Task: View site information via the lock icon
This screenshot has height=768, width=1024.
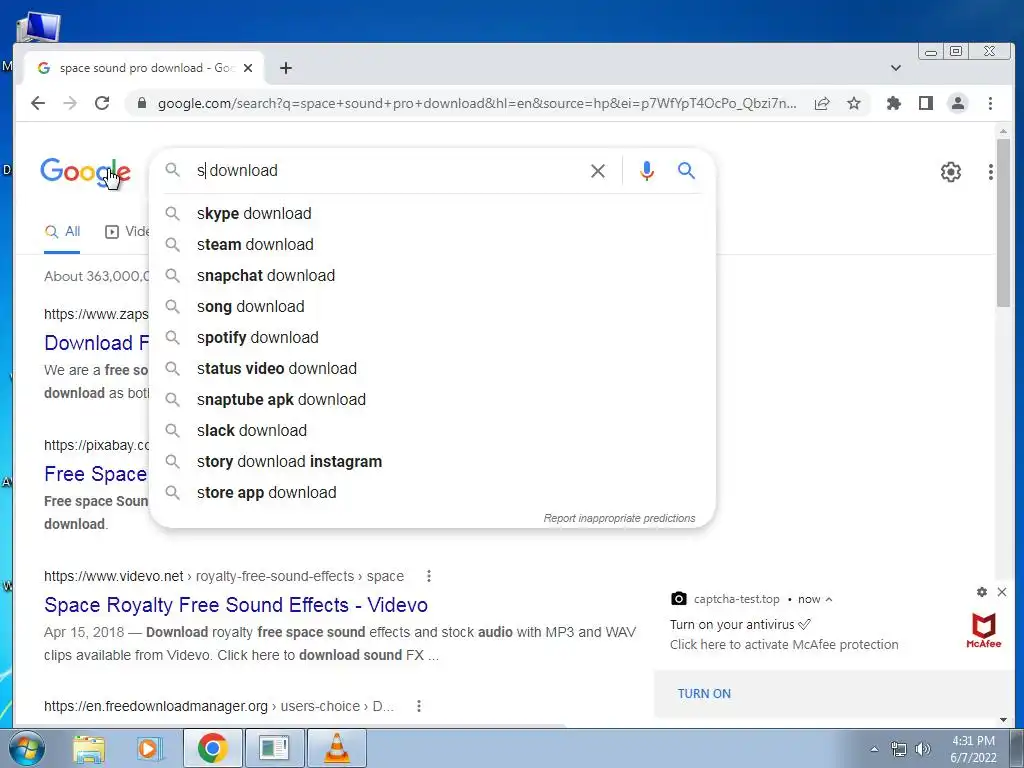Action: click(141, 103)
